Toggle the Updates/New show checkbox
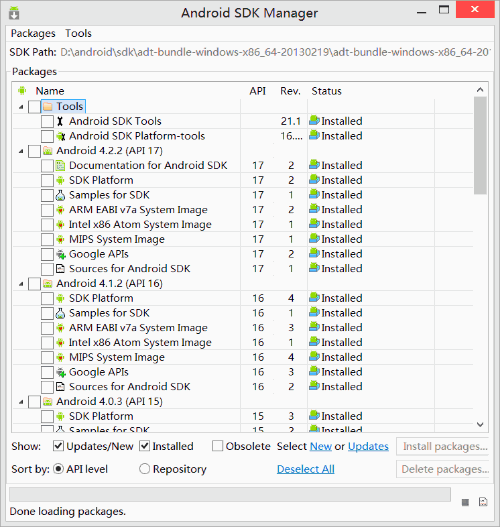 [58, 446]
